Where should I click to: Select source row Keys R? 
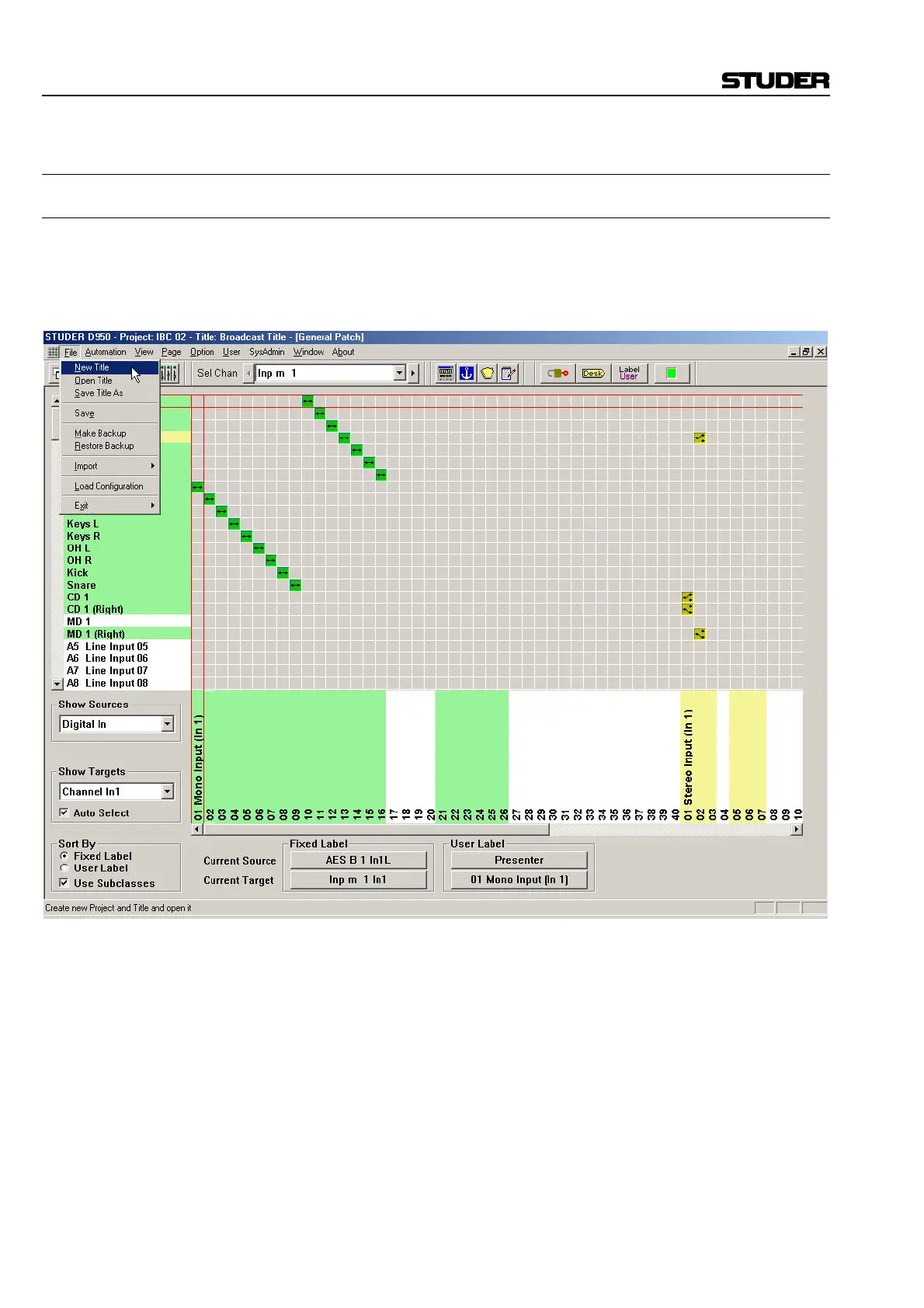(127, 536)
